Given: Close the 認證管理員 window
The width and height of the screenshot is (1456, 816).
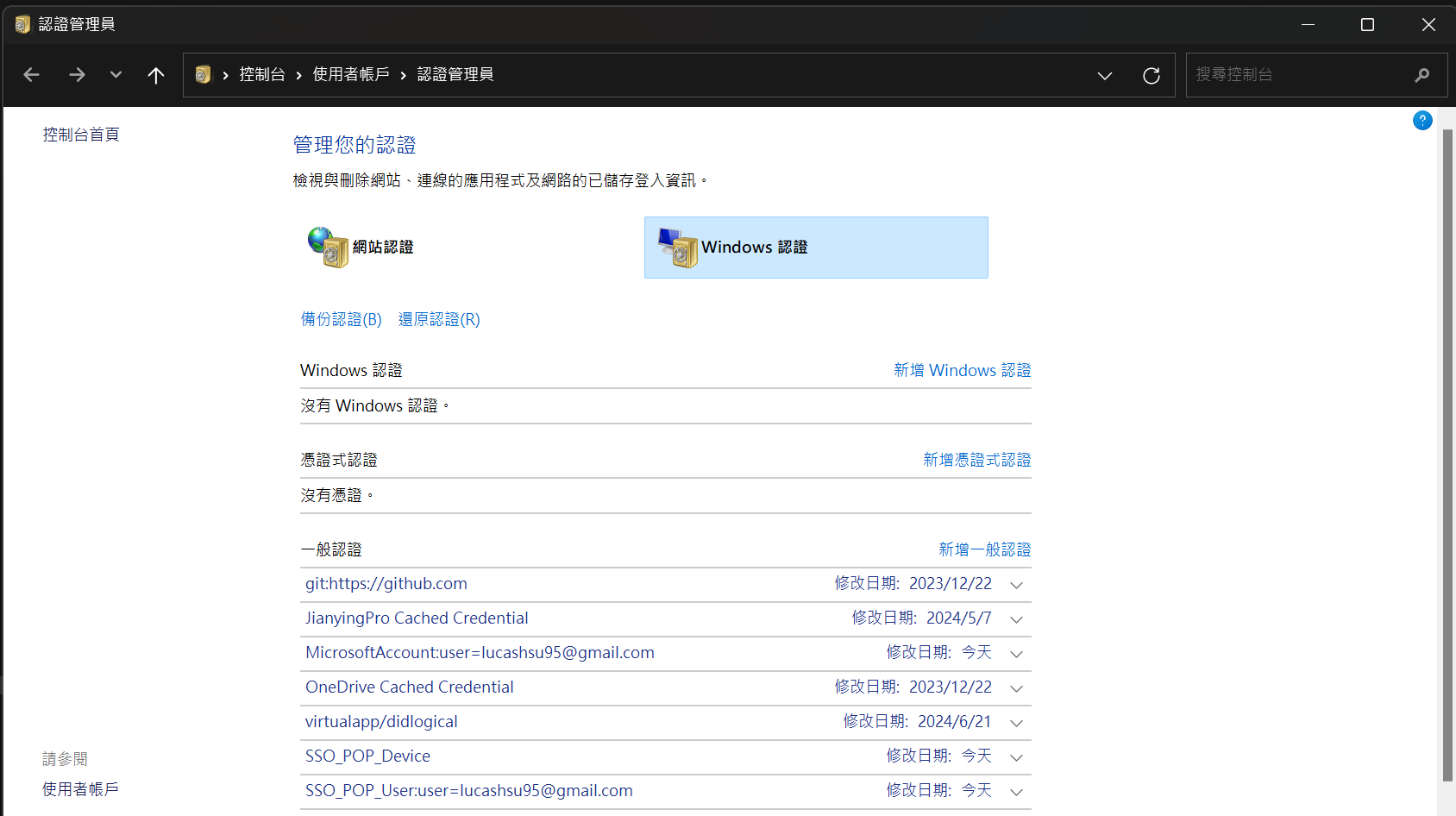Looking at the screenshot, I should click(1428, 24).
